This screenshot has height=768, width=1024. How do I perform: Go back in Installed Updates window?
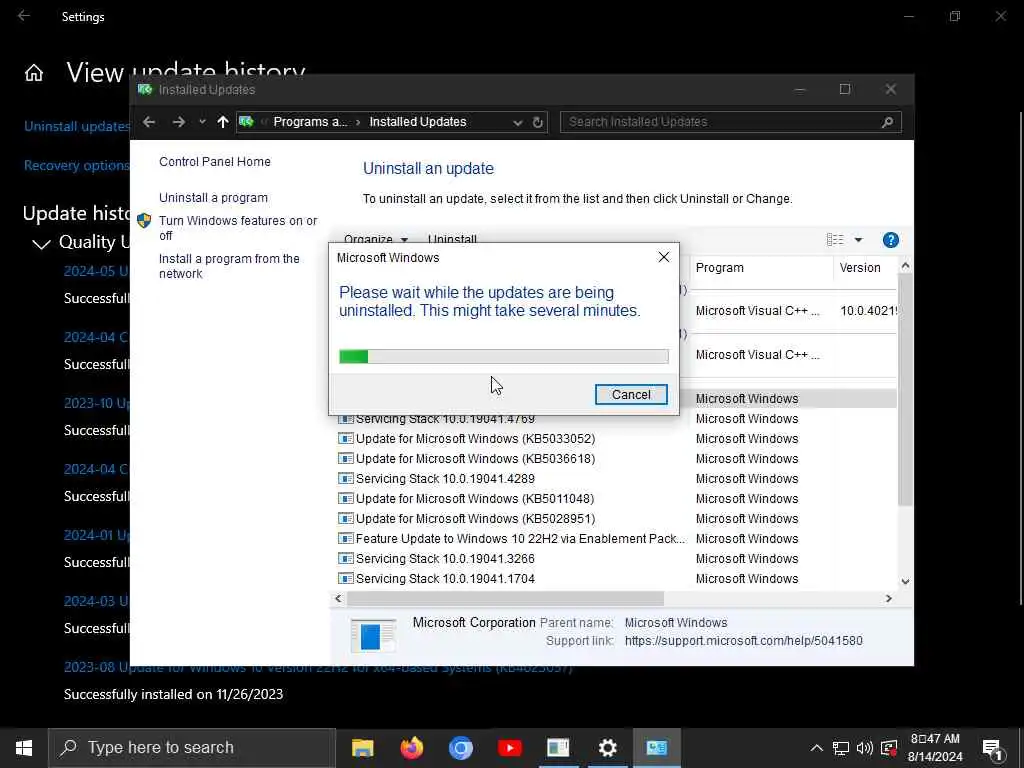(149, 121)
